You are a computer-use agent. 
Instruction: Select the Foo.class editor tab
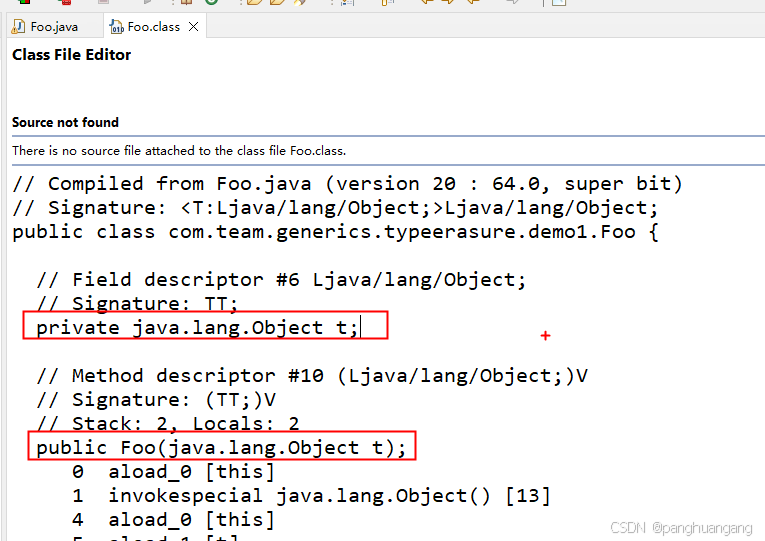[153, 27]
